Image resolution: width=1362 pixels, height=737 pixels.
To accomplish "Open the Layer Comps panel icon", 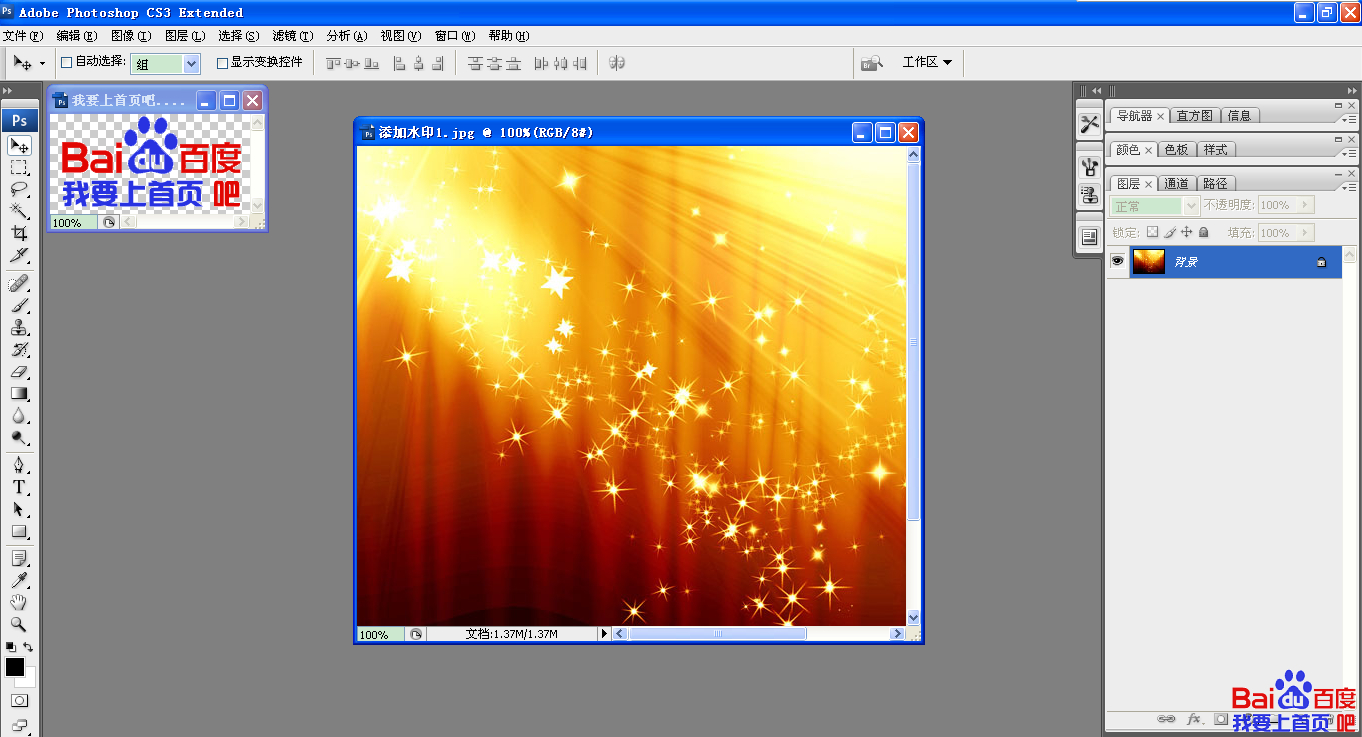I will [x=1090, y=238].
